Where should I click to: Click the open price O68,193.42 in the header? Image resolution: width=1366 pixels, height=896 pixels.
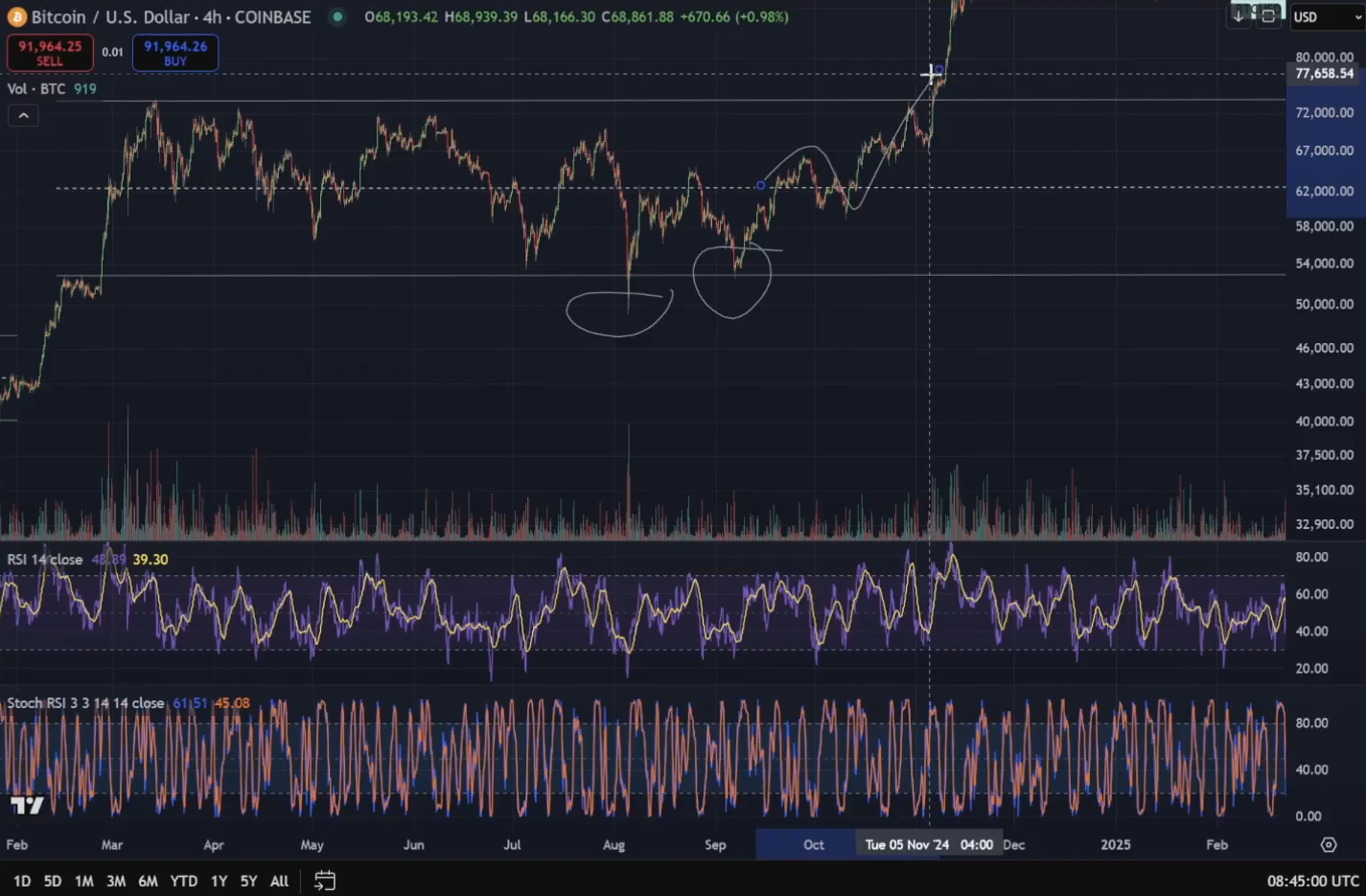[x=402, y=17]
